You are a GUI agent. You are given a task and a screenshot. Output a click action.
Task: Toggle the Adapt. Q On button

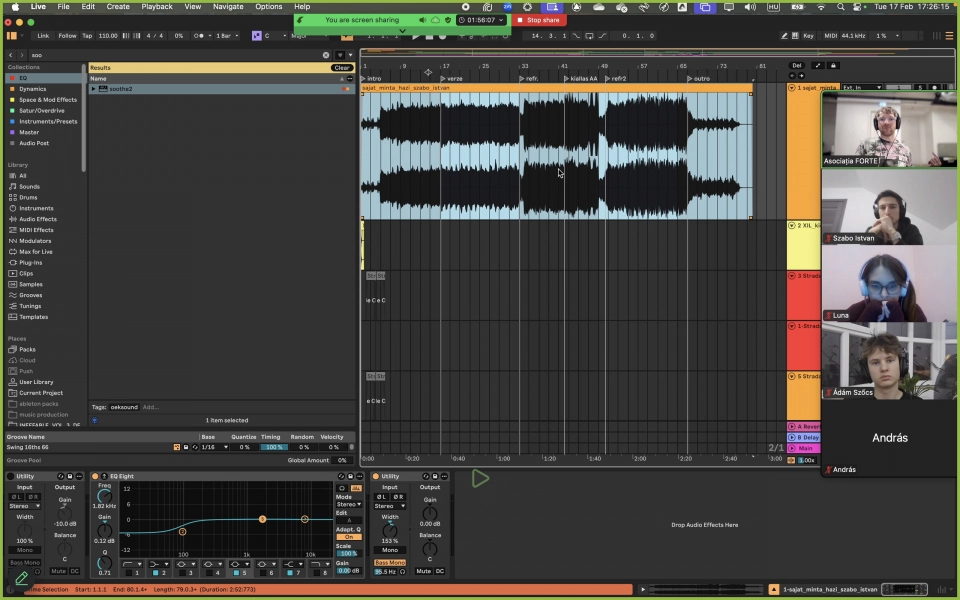tap(348, 537)
